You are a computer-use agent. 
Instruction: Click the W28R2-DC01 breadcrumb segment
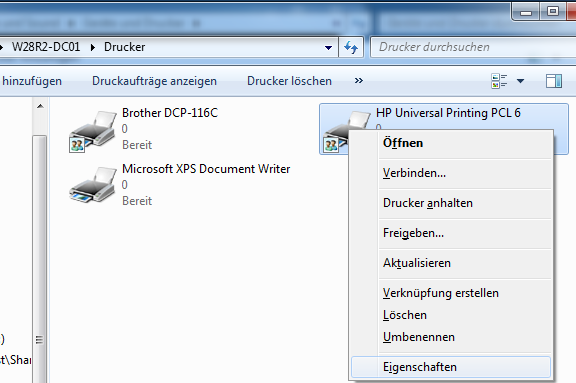[46, 47]
